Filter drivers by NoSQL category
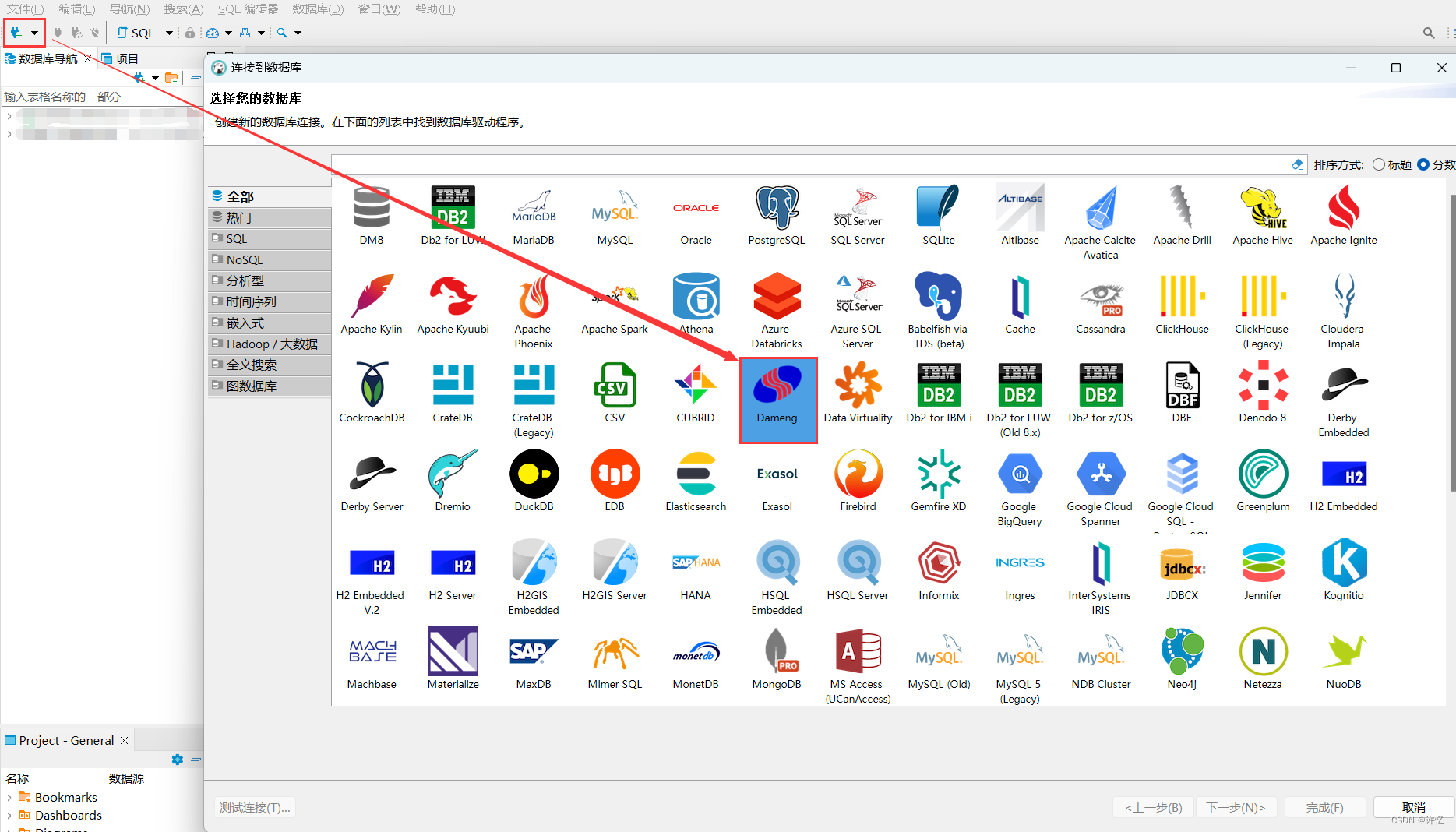This screenshot has width=1456, height=832. [x=270, y=259]
